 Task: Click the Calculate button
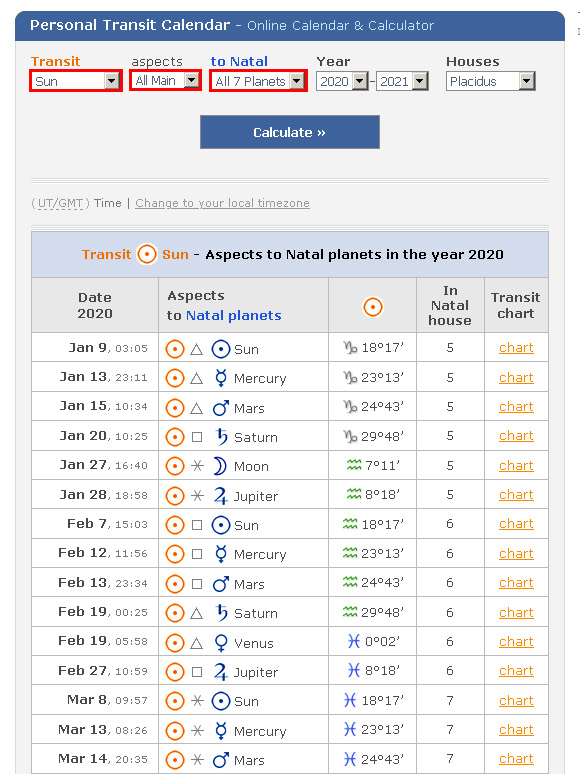(x=290, y=132)
